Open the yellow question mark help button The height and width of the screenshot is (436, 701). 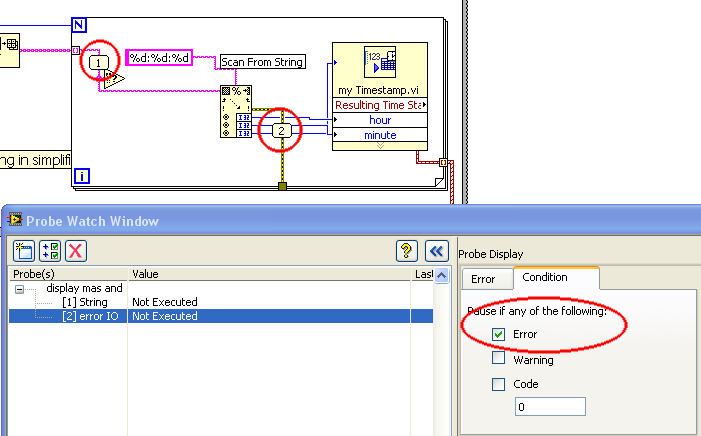pos(407,250)
